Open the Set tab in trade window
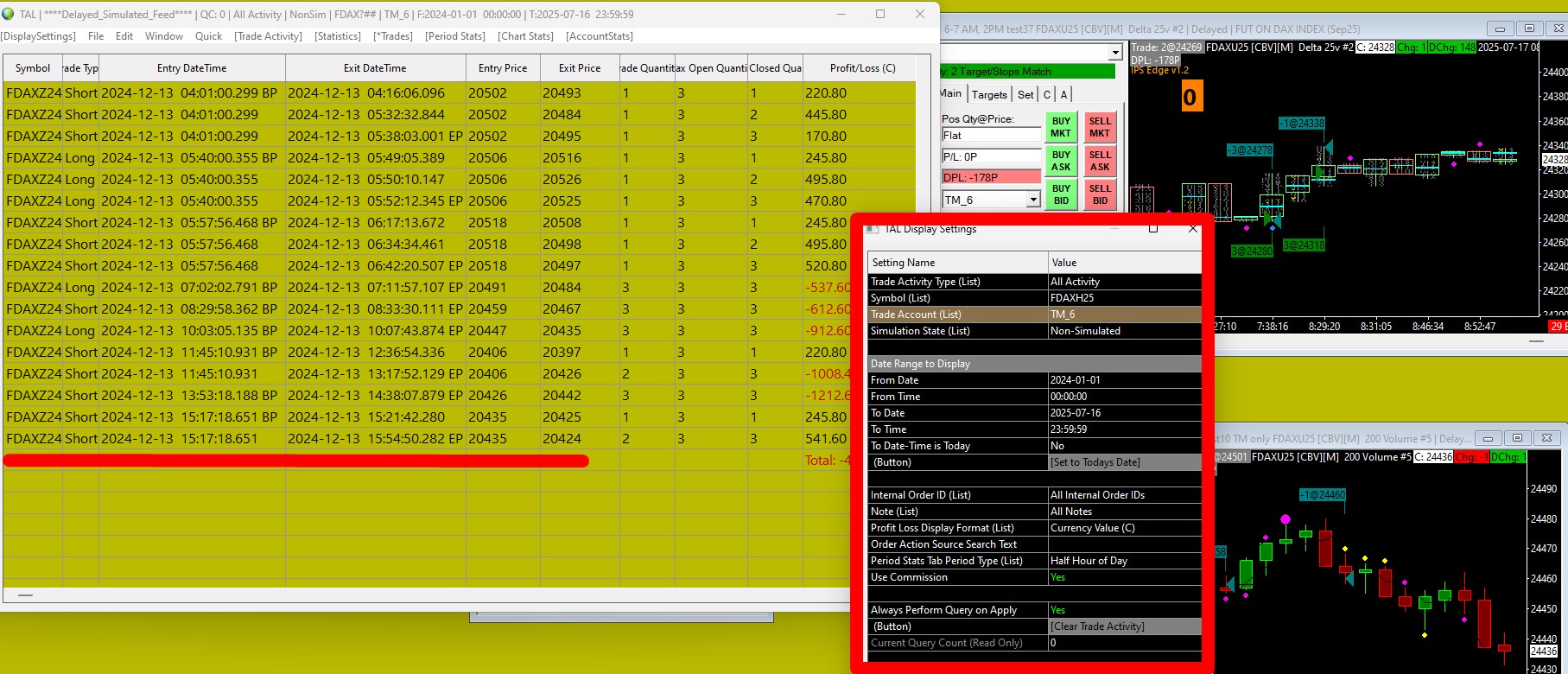1568x674 pixels. (1025, 94)
